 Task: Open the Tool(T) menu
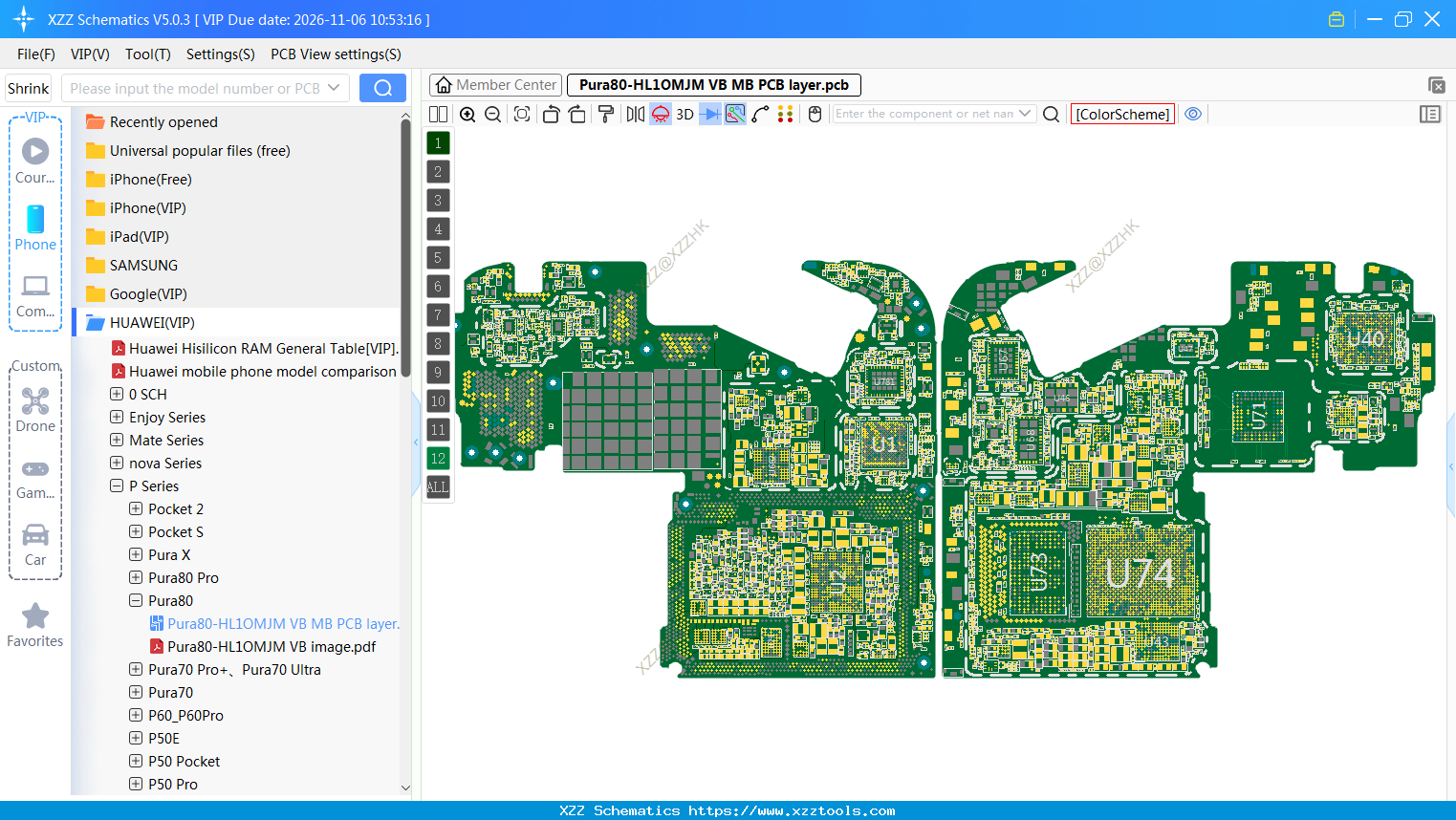(147, 54)
